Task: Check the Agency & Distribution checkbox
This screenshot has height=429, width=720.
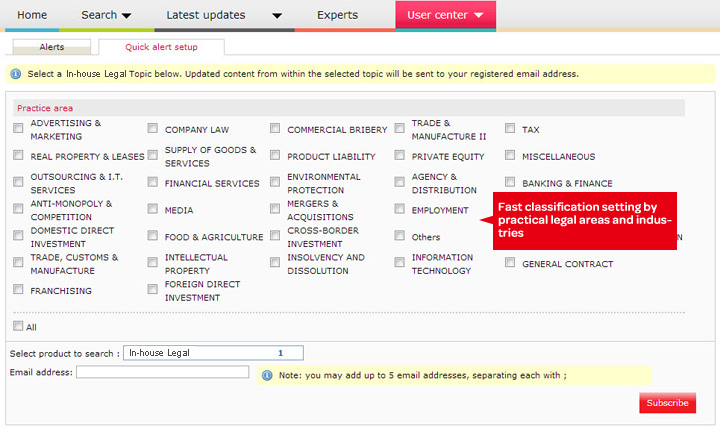Action: [399, 181]
